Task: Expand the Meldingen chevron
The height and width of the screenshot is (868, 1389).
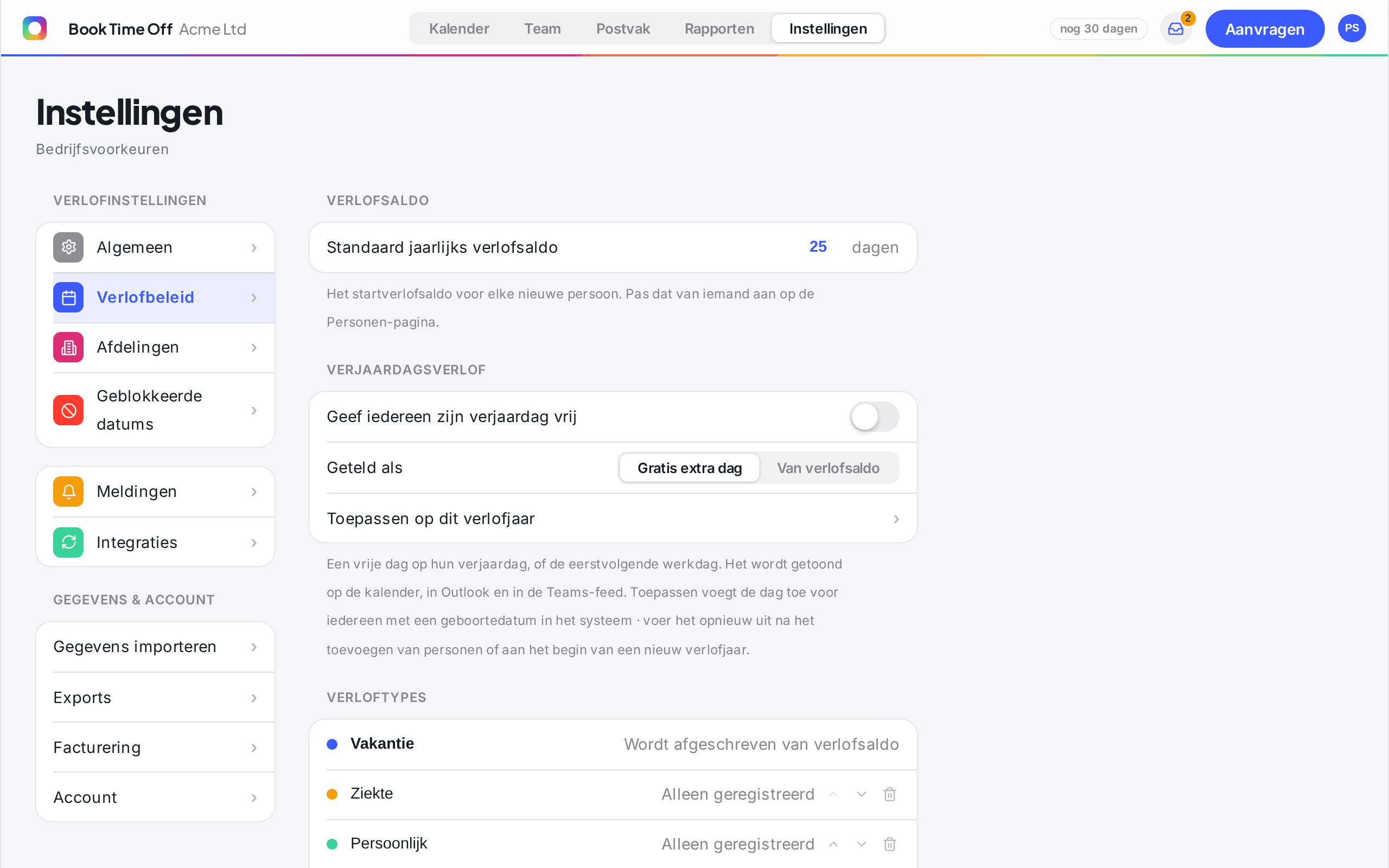Action: pyautogui.click(x=254, y=492)
